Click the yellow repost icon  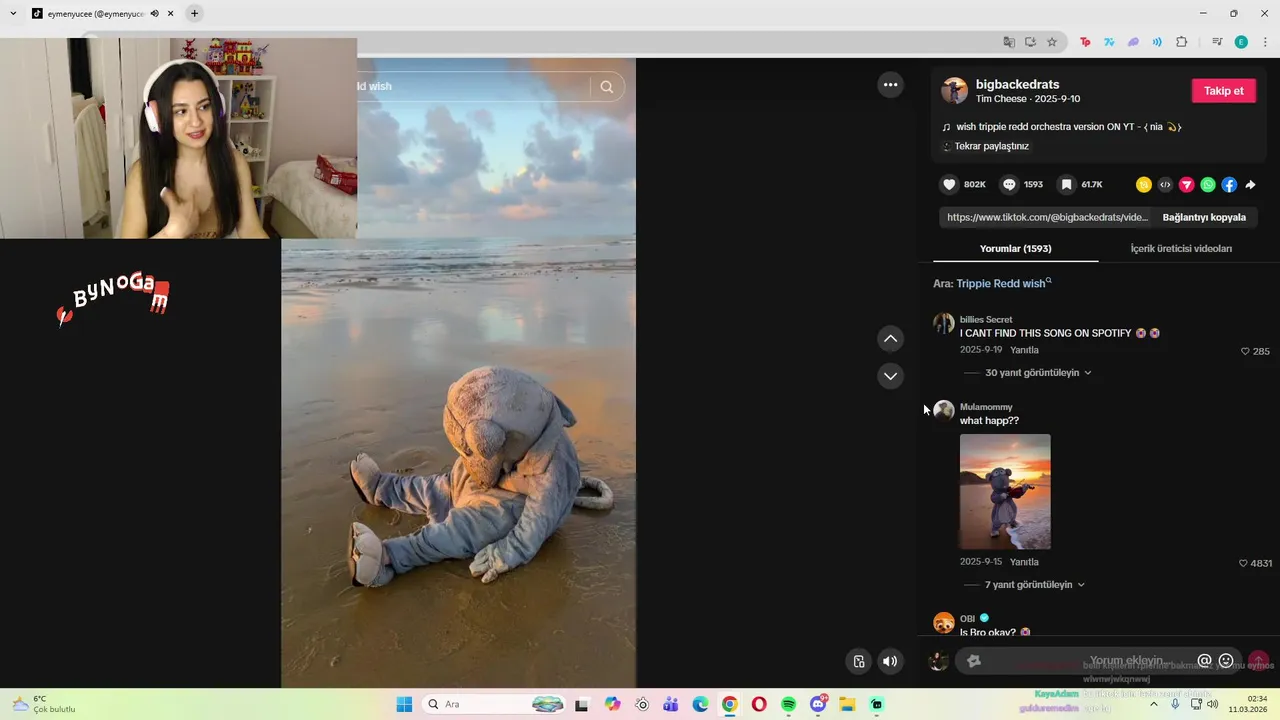1144,185
